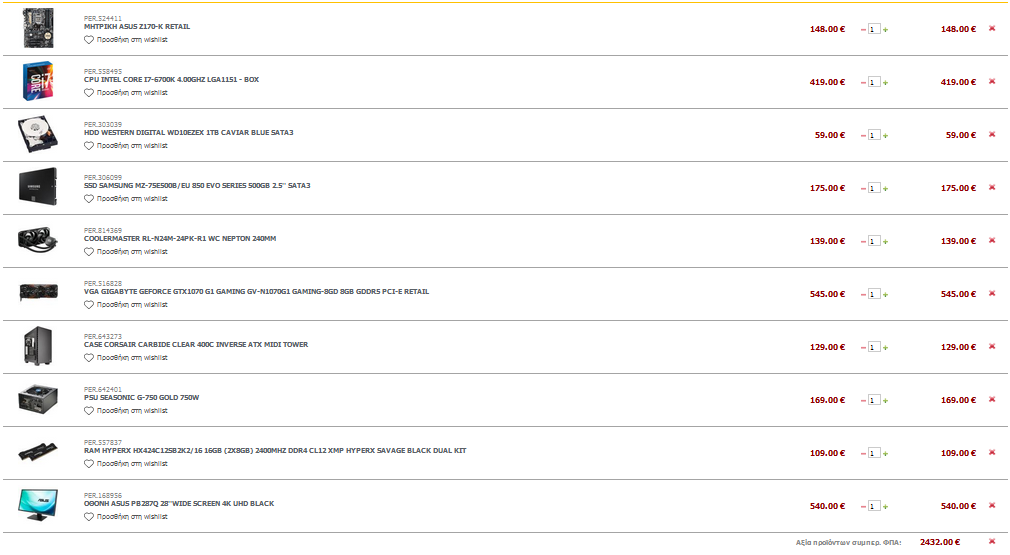The image size is (1010, 555).
Task: Click quantity field of Gigabyte GTX1070 row
Action: click(874, 294)
